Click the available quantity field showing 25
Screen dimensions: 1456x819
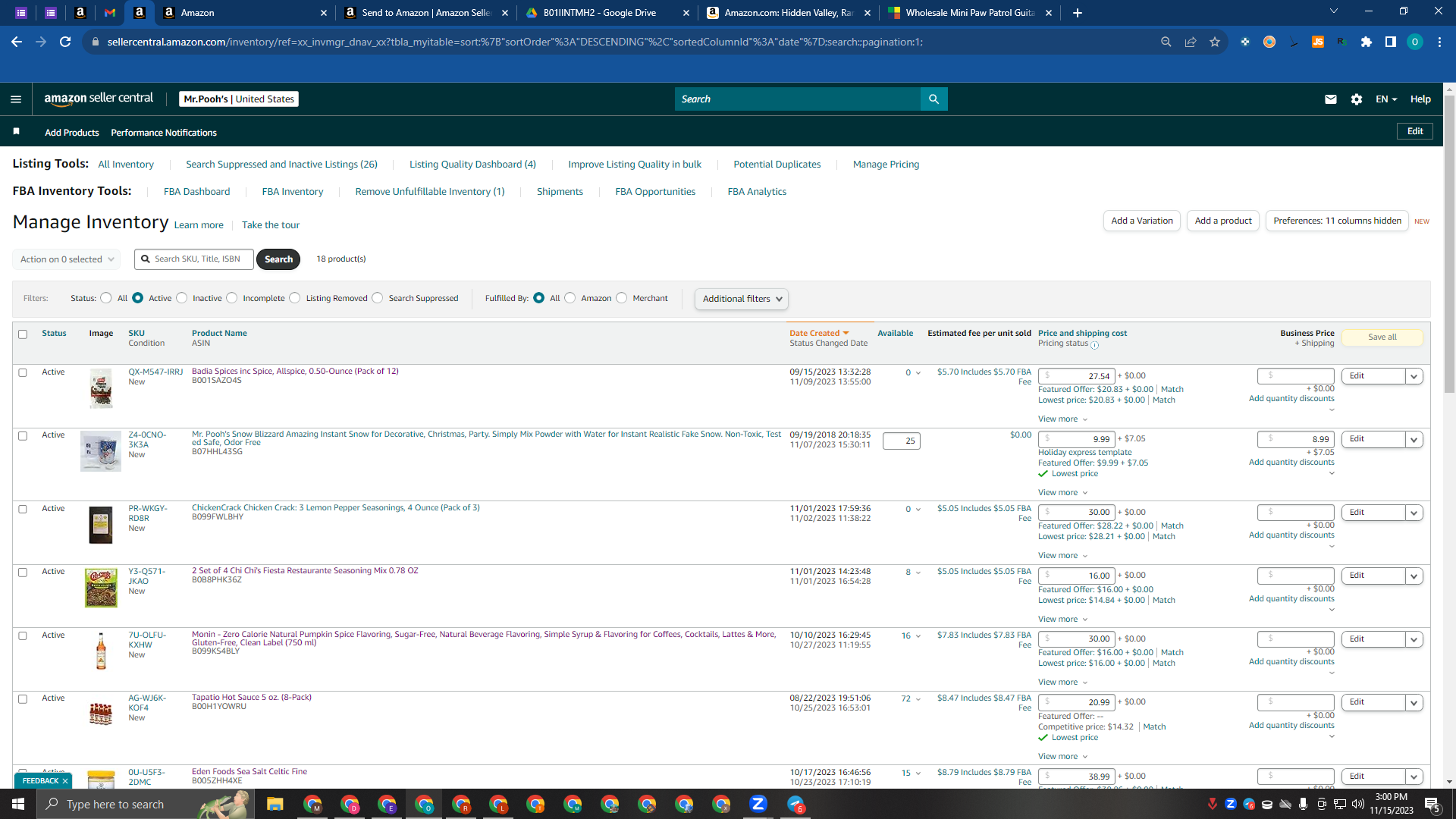click(x=902, y=441)
